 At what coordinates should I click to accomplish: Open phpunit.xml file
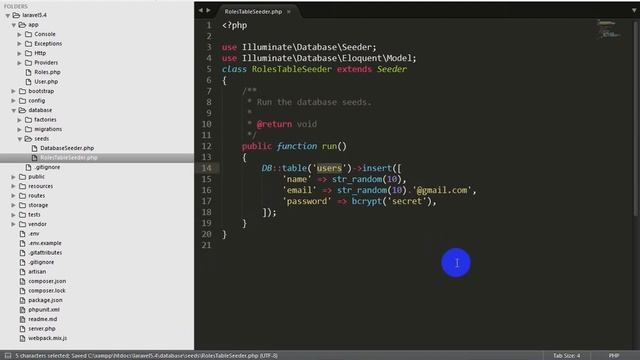point(44,310)
